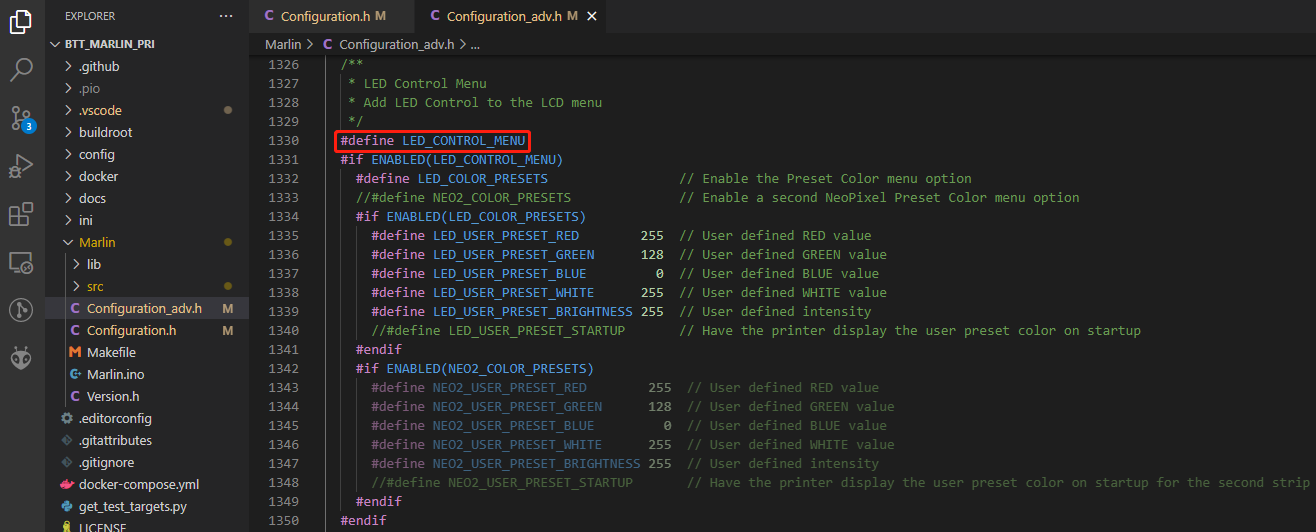1316x532 pixels.
Task: Open the Remote Explorer icon
Action: coord(21,262)
